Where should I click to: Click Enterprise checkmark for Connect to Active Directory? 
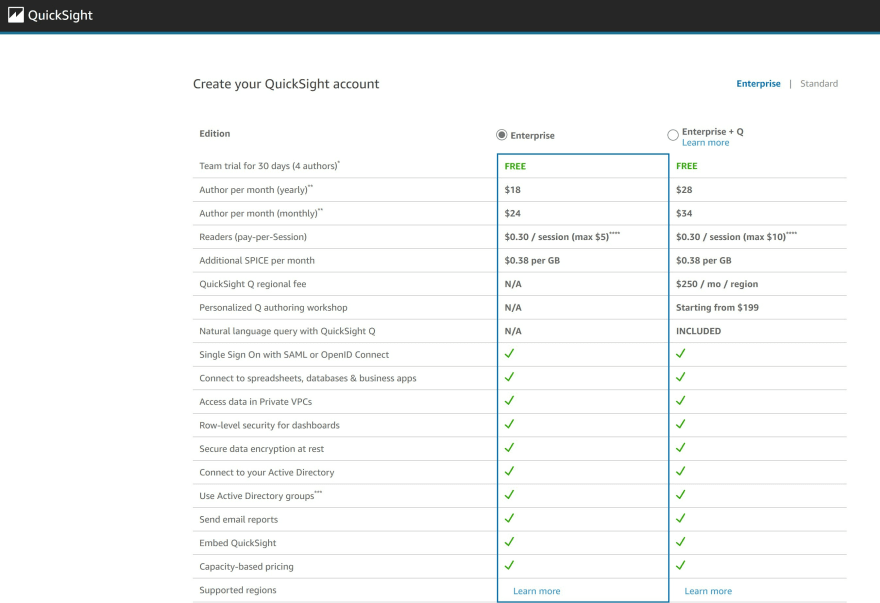(x=509, y=472)
